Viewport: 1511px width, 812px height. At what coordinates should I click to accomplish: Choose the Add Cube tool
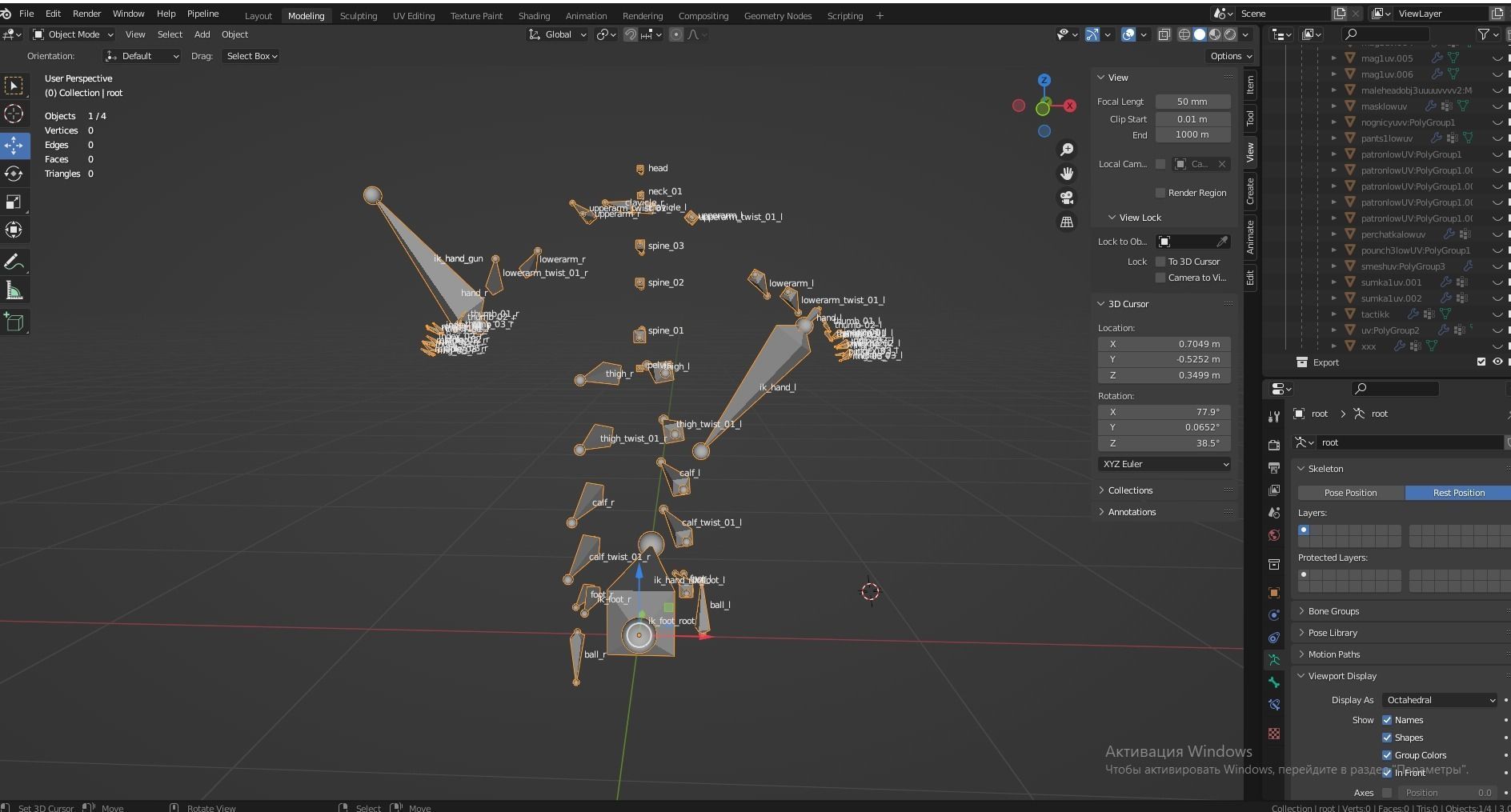pyautogui.click(x=14, y=322)
